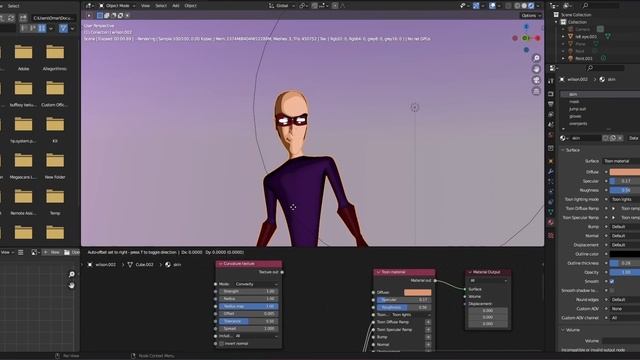Toggle viewport overlays button
Viewport: 640px width, 360px height.
click(493, 6)
